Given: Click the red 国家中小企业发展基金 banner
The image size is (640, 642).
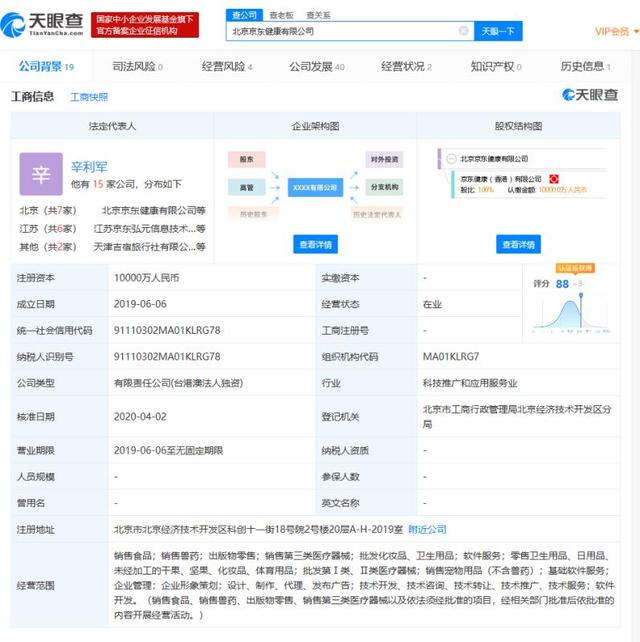Looking at the screenshot, I should pyautogui.click(x=145, y=25).
